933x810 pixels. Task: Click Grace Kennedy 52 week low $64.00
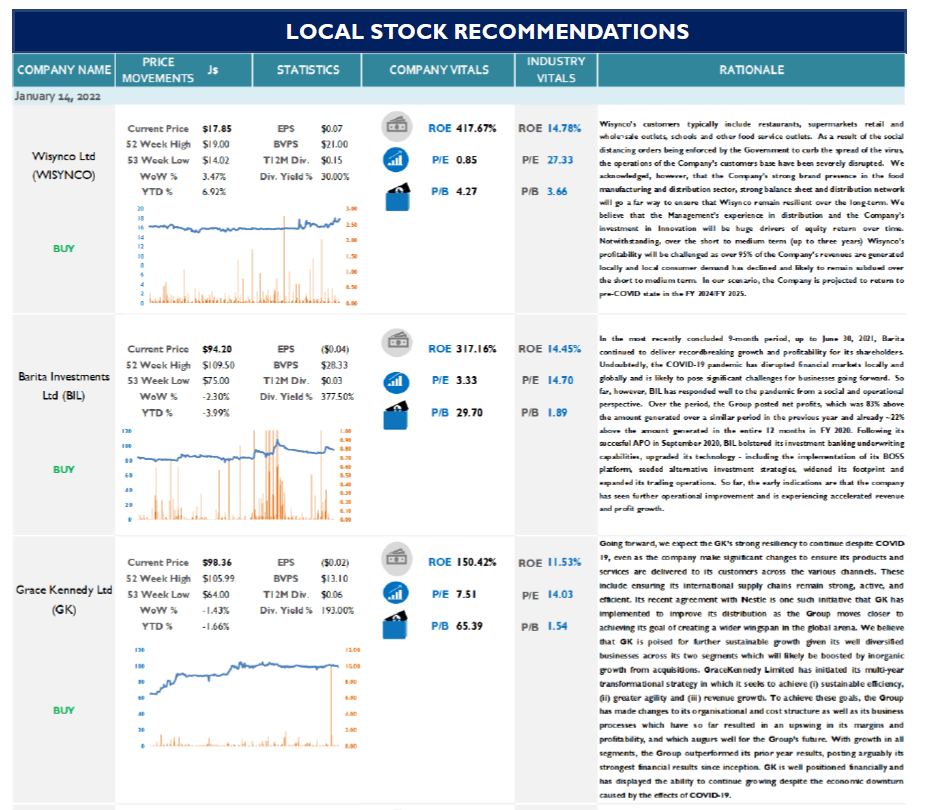(215, 595)
